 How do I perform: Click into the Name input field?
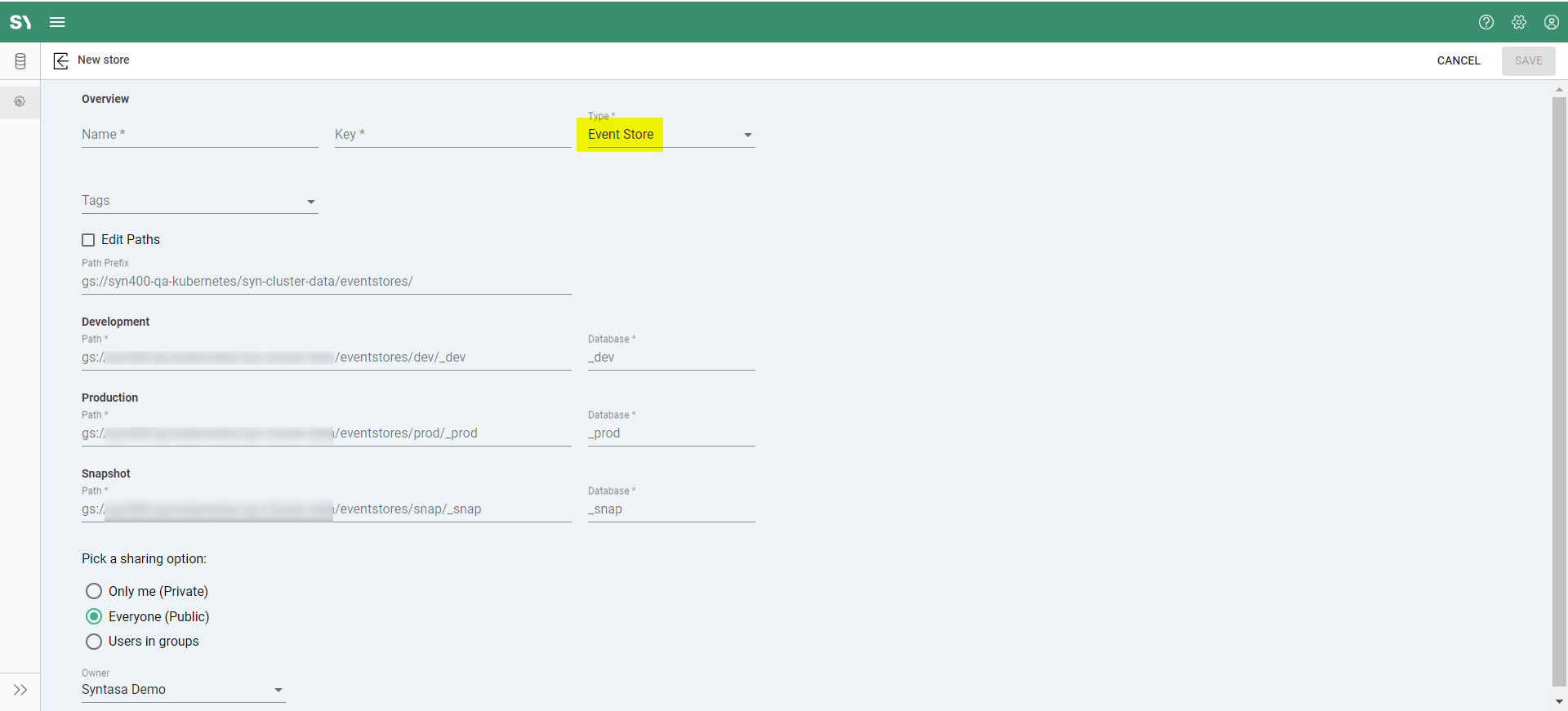[199, 135]
